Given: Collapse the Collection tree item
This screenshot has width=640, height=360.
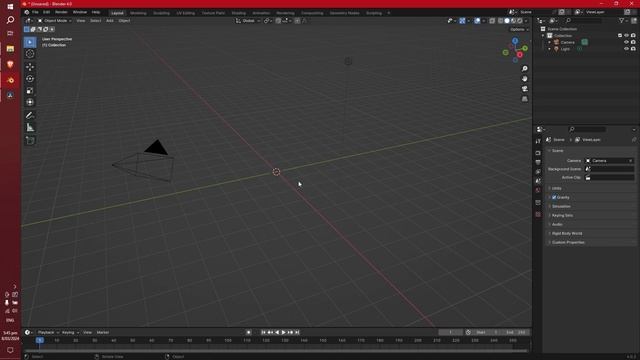Looking at the screenshot, I should (x=543, y=36).
